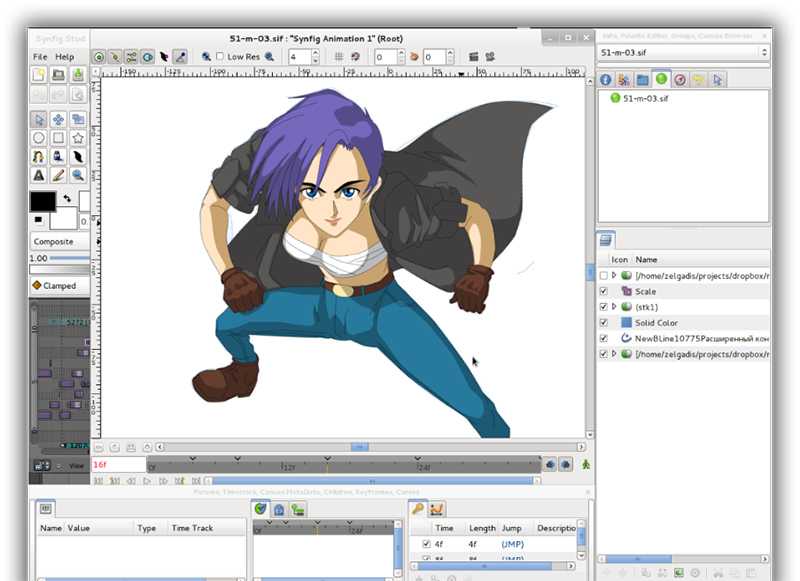The height and width of the screenshot is (581, 800).
Task: Uncheck the 4f keyframe checkbox
Action: tap(427, 544)
